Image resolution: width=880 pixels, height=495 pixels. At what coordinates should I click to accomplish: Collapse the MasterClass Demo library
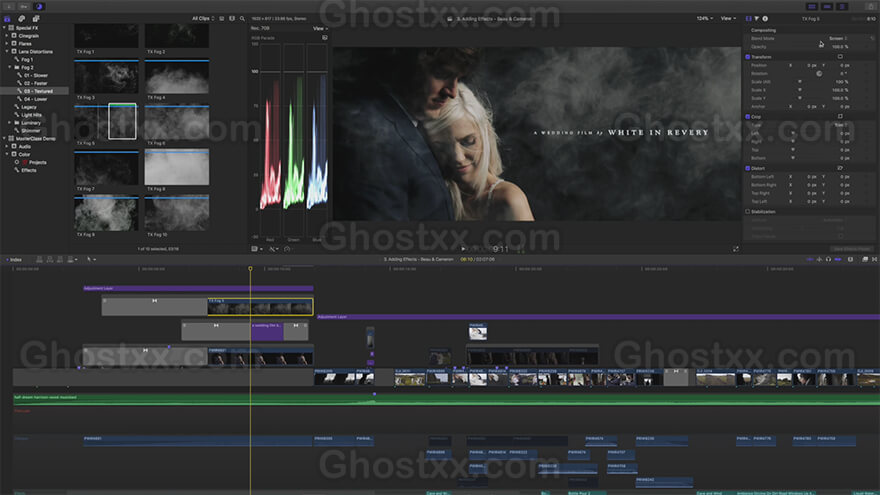coord(4,138)
